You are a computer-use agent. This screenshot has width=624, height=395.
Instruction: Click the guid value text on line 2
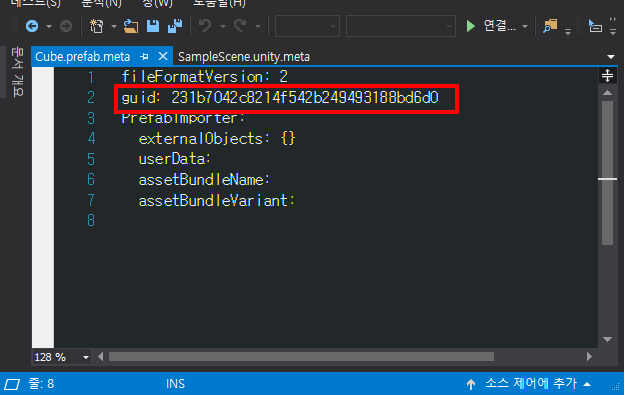(305, 98)
